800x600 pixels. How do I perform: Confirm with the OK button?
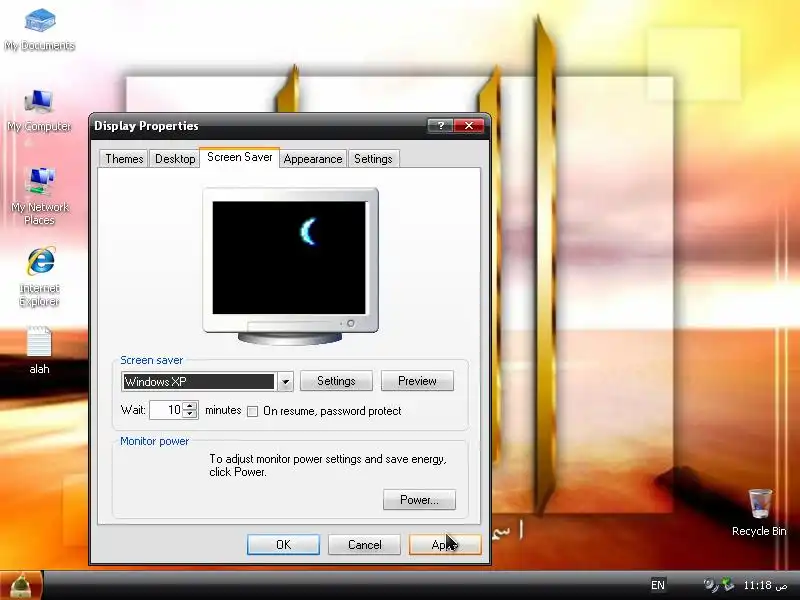coord(283,544)
